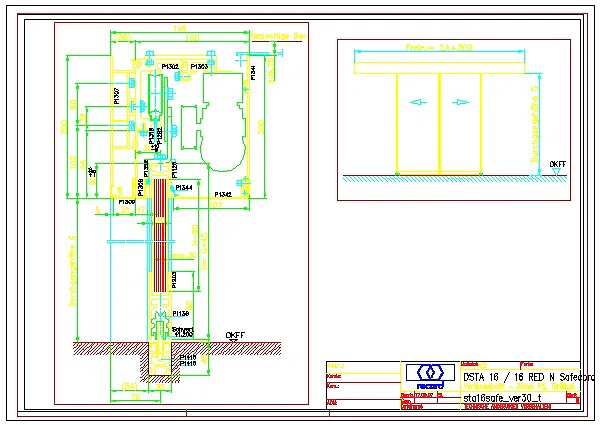Click the P1342 part label
The width and height of the screenshot is (600, 425).
pyautogui.click(x=223, y=194)
